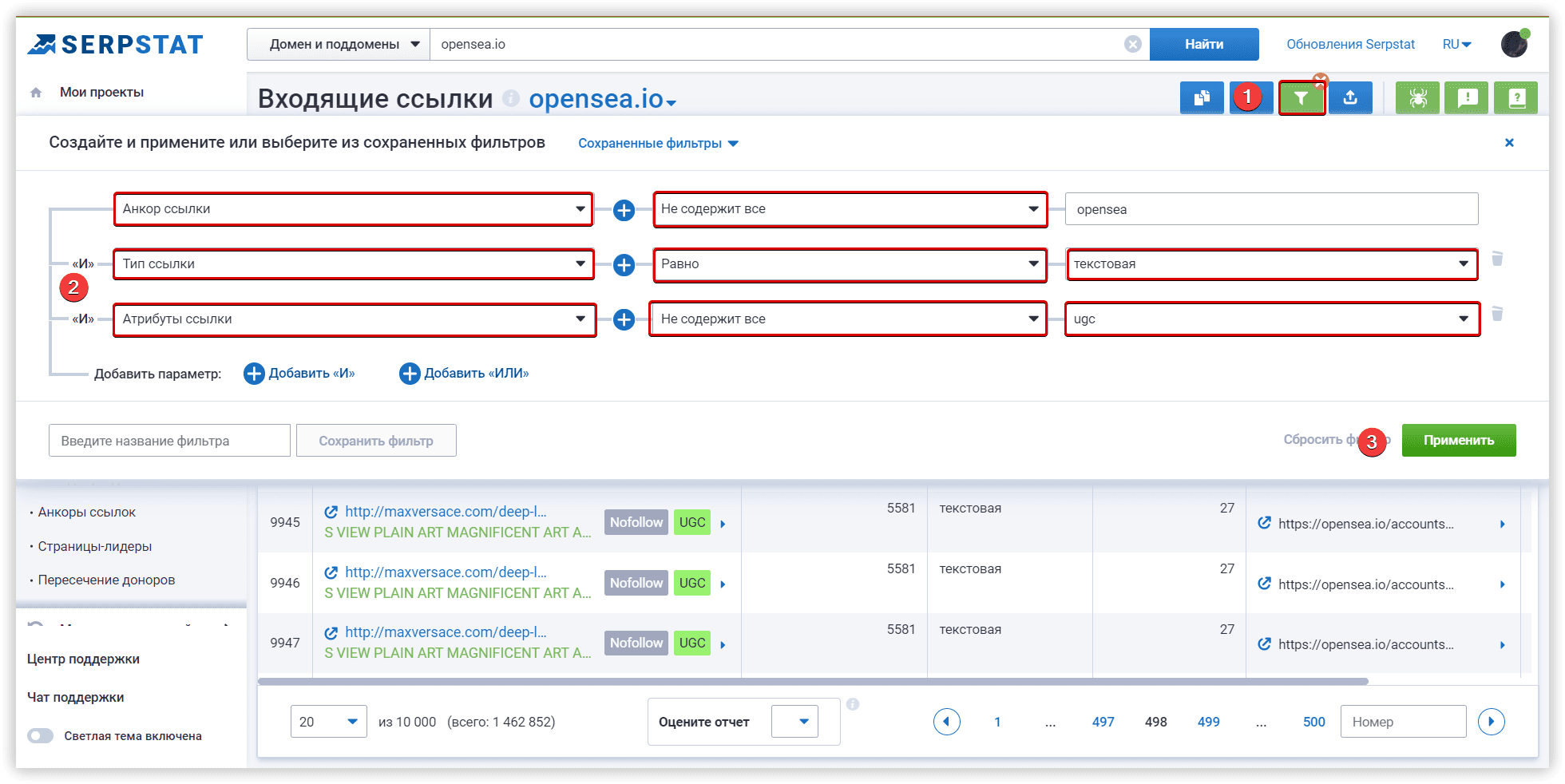1565x784 pixels.
Task: Click the Сохранить фильтр button
Action: coord(376,441)
